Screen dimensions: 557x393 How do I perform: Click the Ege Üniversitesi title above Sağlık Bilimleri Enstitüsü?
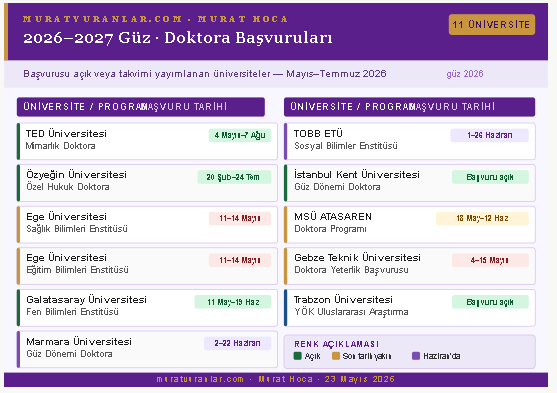point(66,216)
